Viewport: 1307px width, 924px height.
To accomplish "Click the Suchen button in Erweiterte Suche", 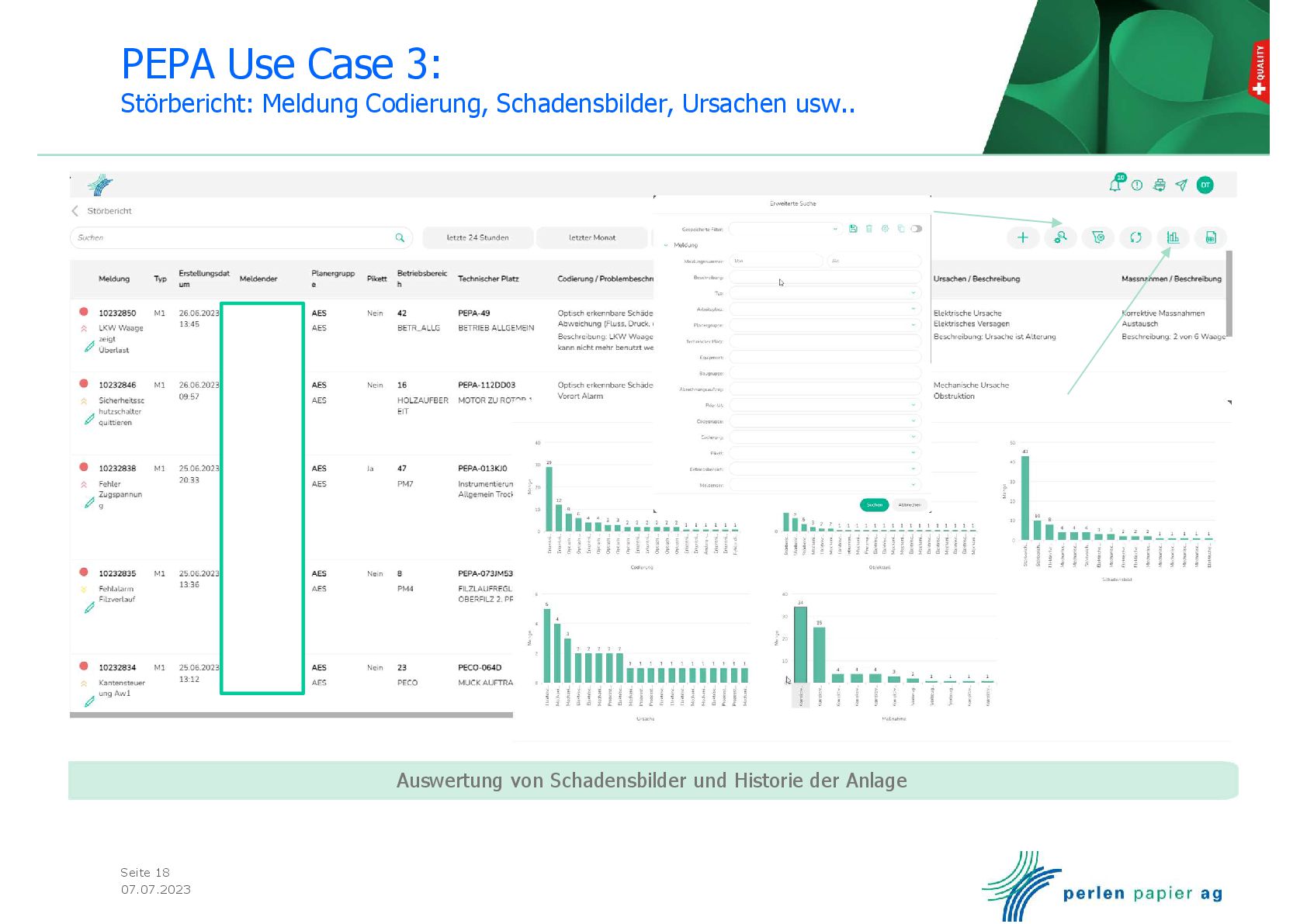I will (x=875, y=505).
